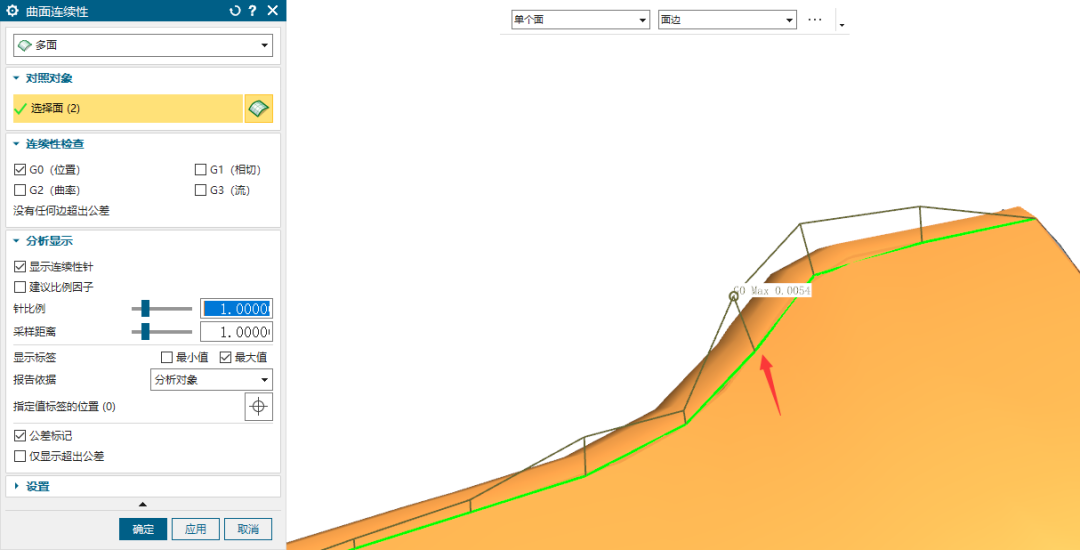The width and height of the screenshot is (1080, 550).
Task: Click the select face icon button
Action: pyautogui.click(x=259, y=108)
